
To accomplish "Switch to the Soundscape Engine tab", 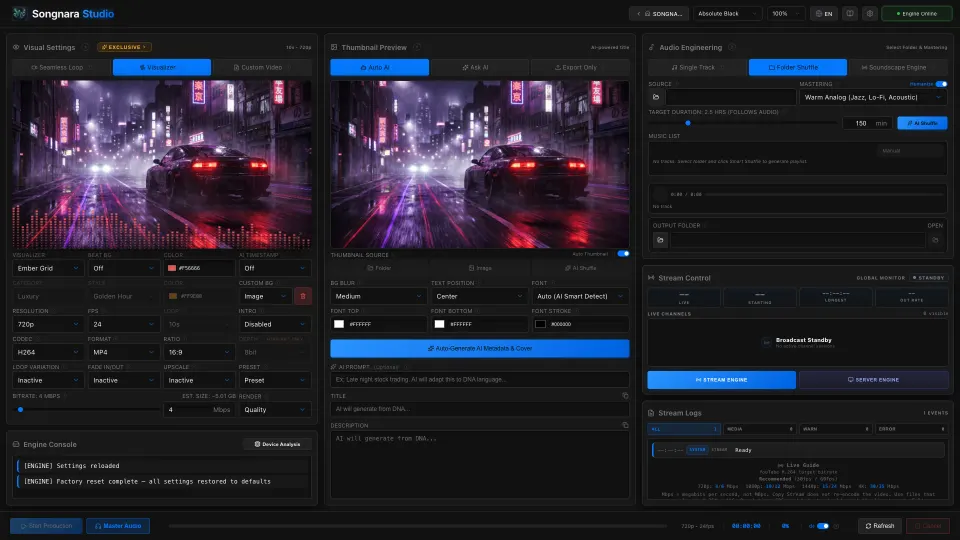I will (898, 67).
